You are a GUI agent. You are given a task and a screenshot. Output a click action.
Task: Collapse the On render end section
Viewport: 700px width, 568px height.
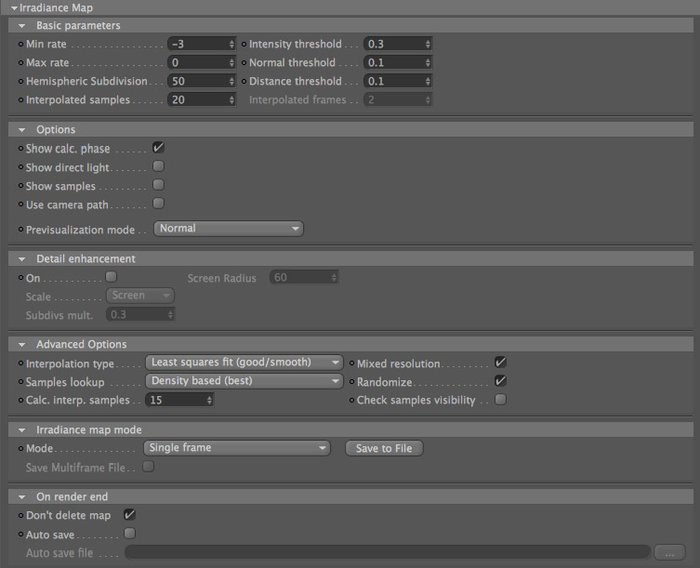click(x=22, y=497)
